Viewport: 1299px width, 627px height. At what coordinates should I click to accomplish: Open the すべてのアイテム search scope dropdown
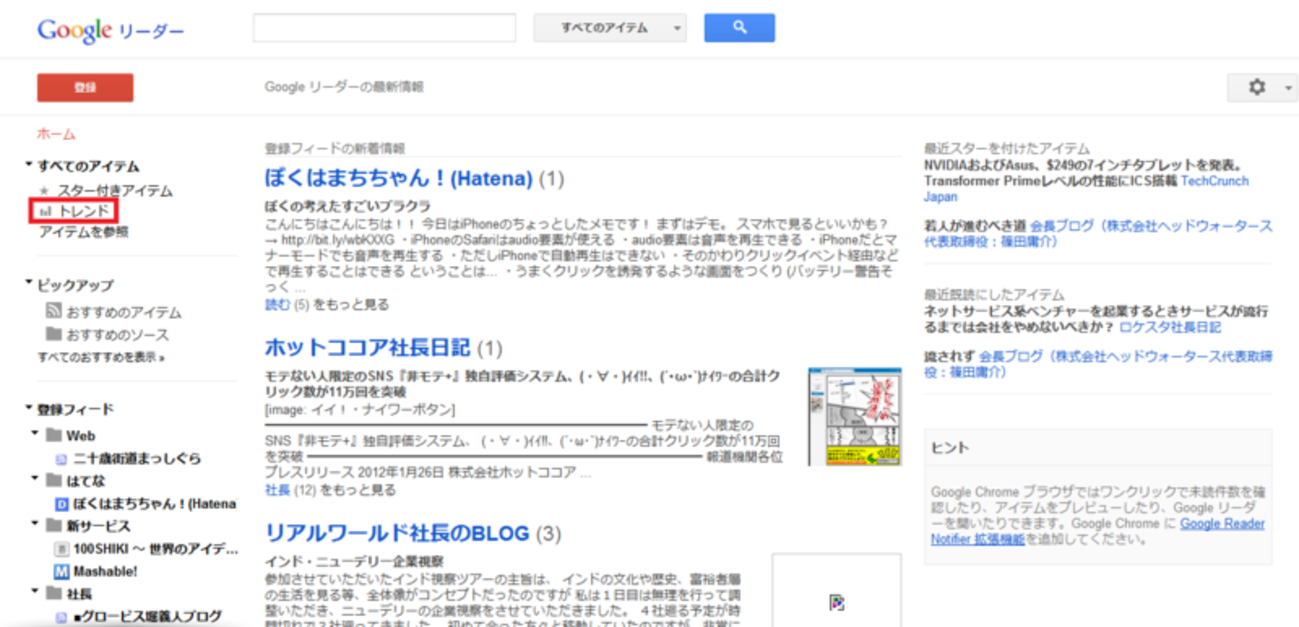click(x=610, y=28)
